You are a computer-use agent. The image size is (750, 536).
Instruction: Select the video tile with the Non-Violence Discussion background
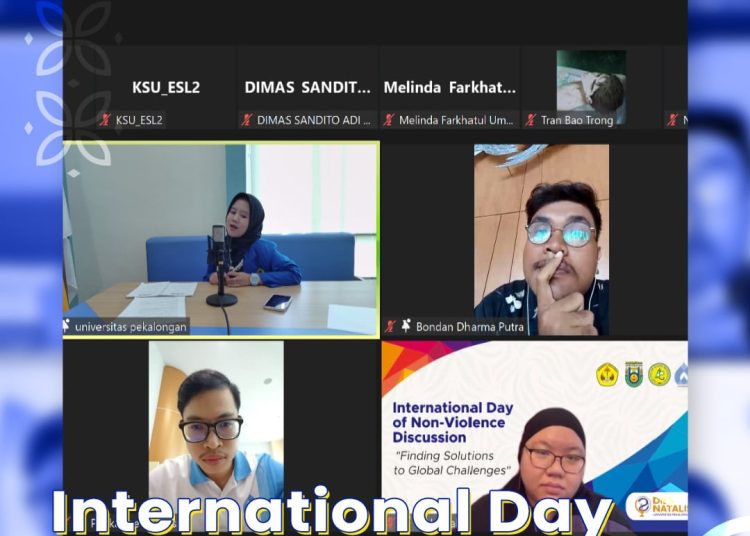pyautogui.click(x=535, y=436)
